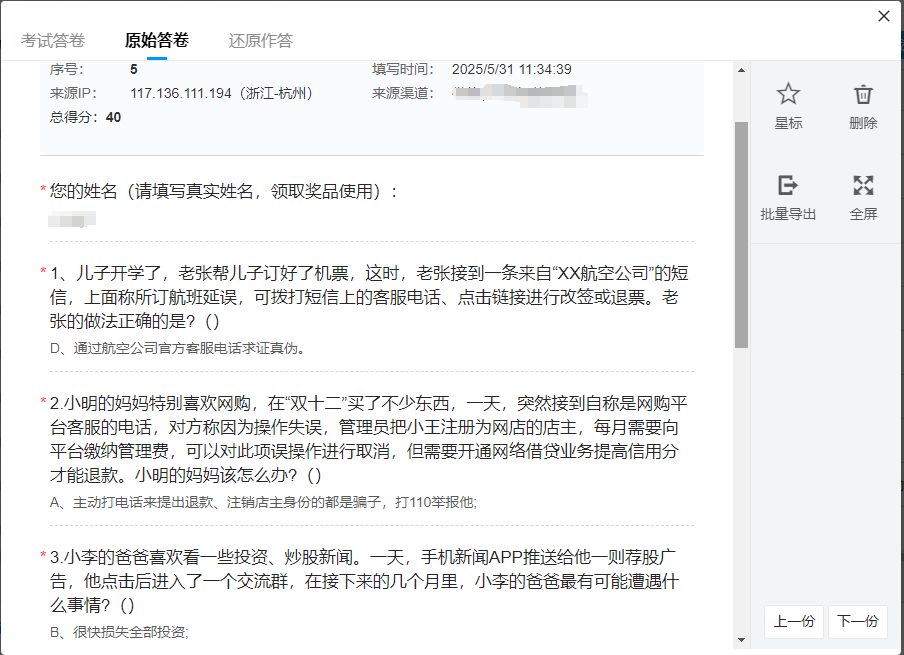904x655 pixels.
Task: Click the fill time 2025/5/31 11:34:39
Action: (x=511, y=69)
